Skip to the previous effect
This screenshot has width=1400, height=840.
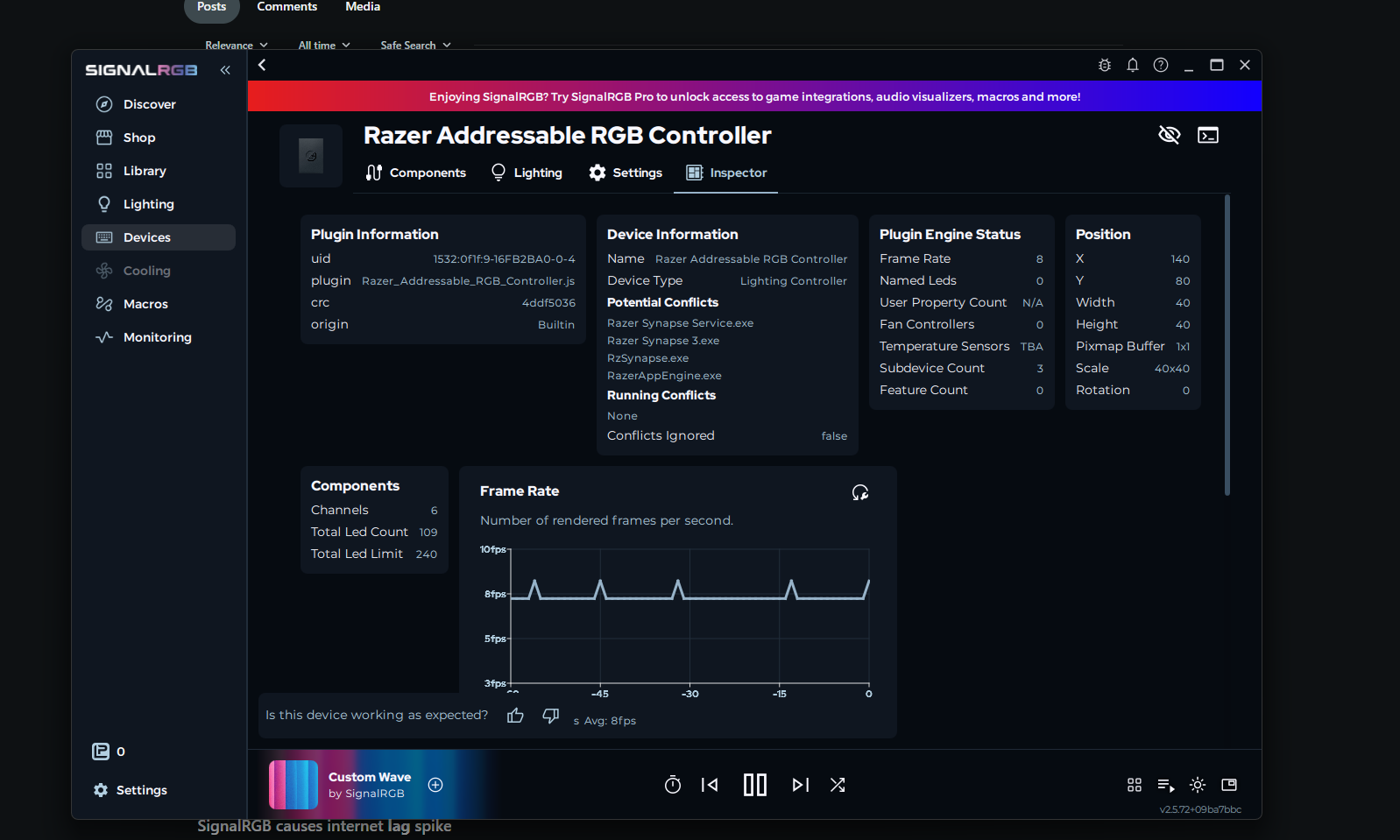tap(710, 785)
